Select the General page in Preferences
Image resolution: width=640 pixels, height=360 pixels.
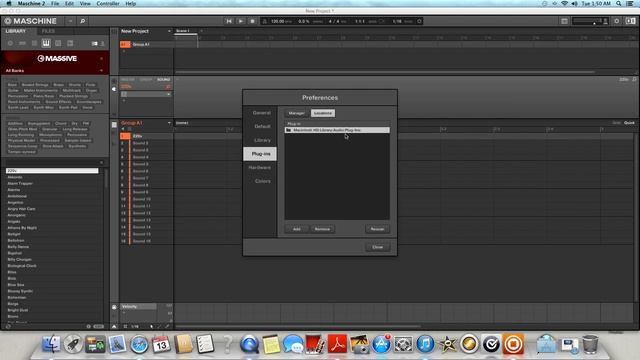coord(261,113)
